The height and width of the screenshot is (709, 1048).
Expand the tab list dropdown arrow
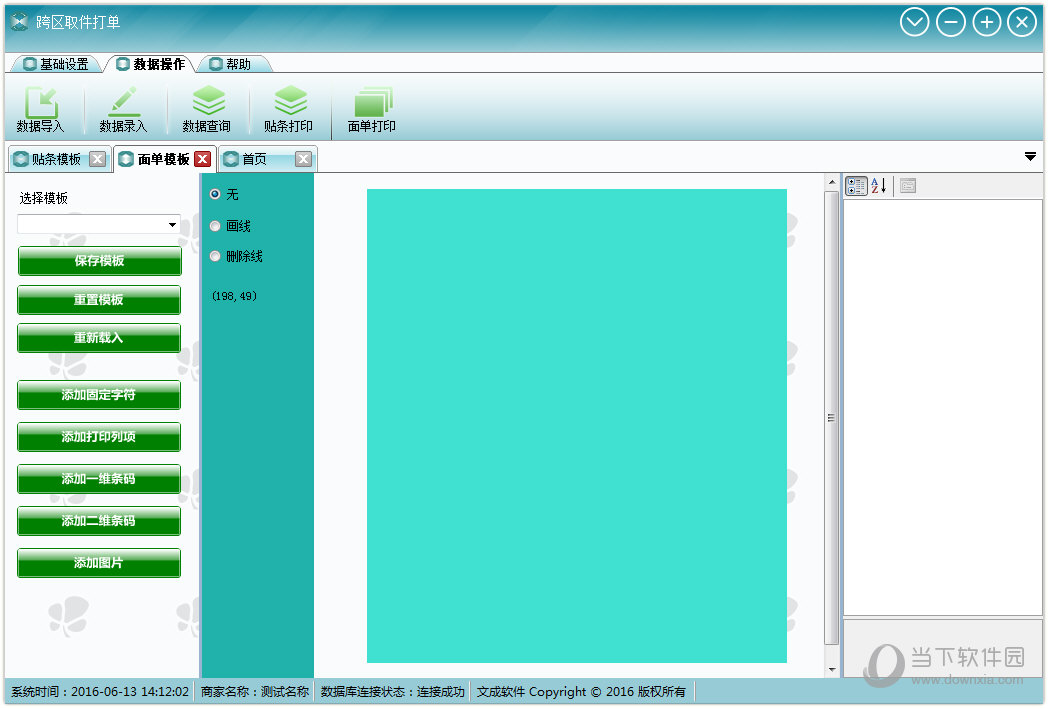1030,157
